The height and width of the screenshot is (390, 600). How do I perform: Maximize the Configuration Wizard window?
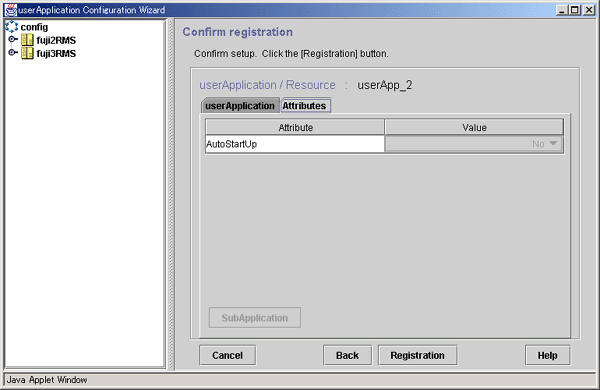tap(575, 10)
